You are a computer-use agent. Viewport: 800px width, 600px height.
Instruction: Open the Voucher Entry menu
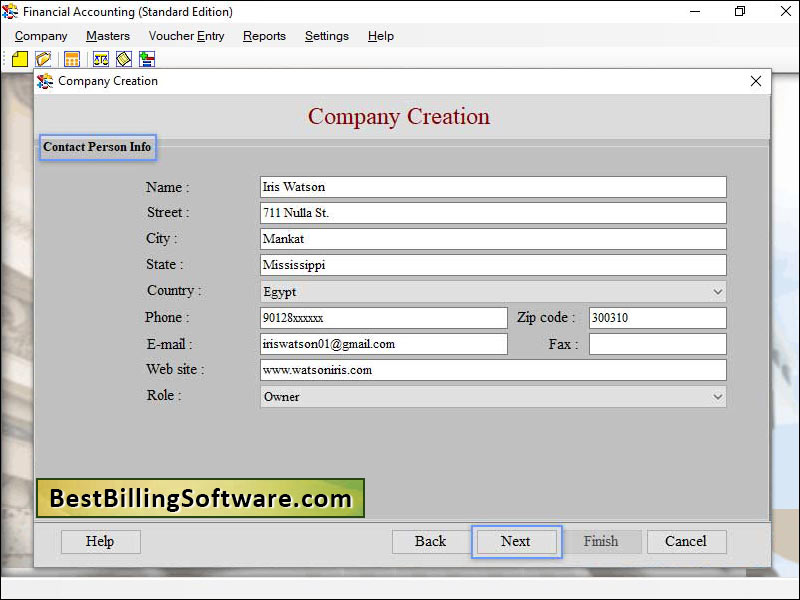186,36
